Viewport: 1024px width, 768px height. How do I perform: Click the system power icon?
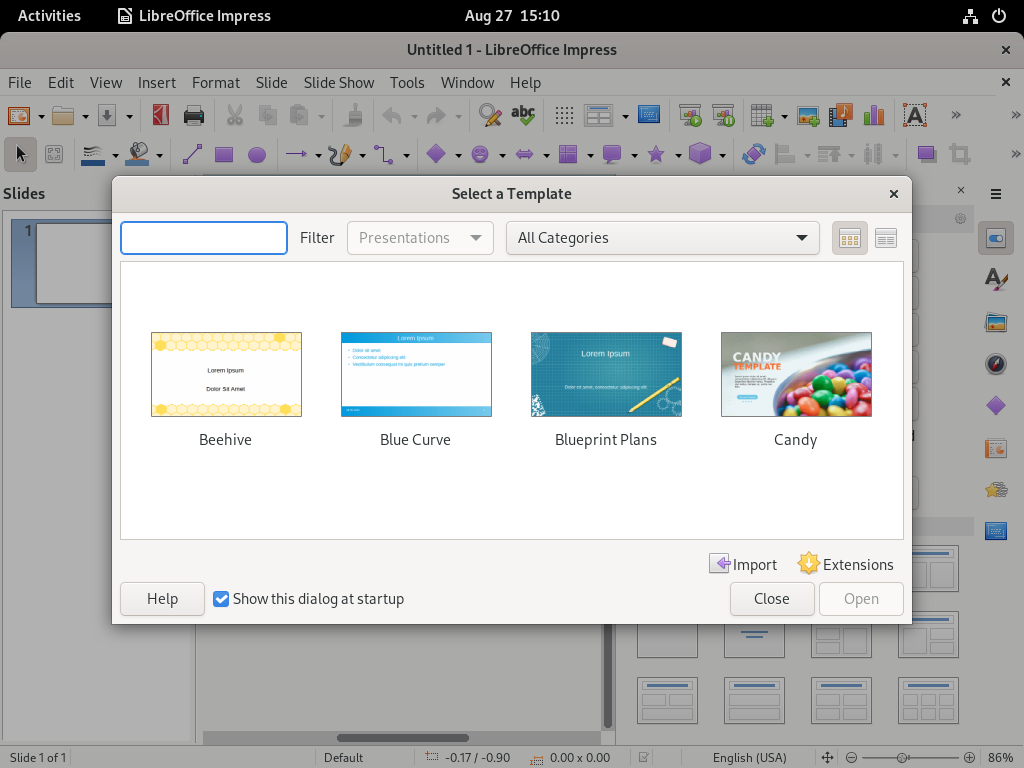click(999, 16)
